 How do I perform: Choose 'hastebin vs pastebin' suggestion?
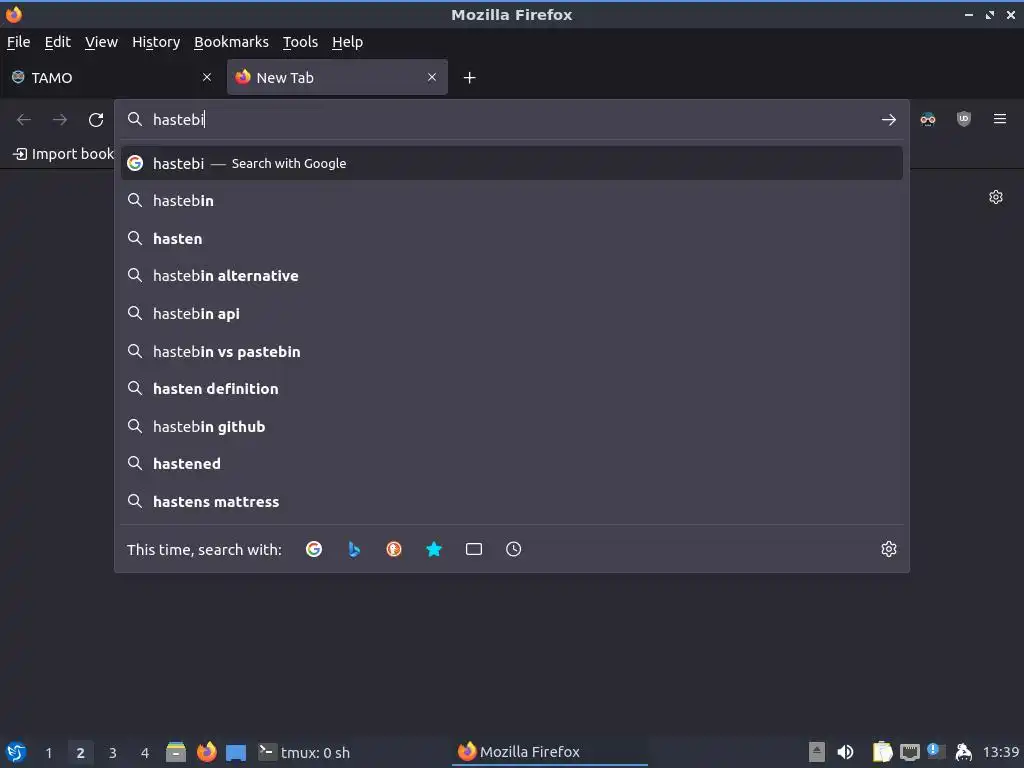(511, 351)
